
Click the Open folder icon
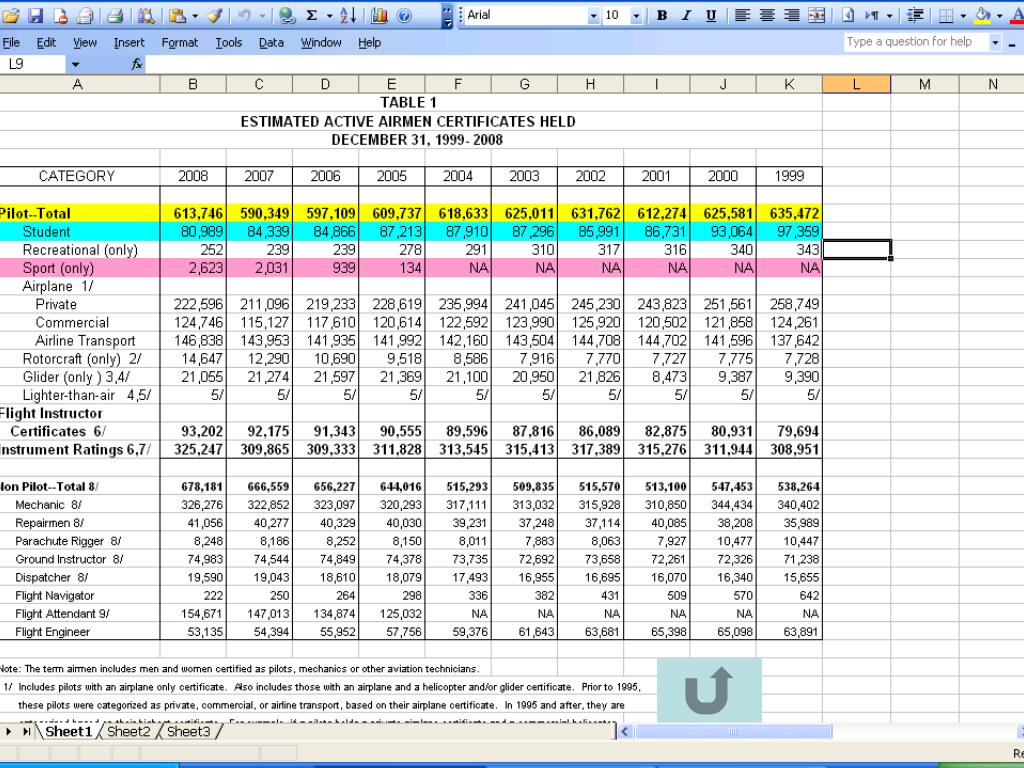(11, 15)
